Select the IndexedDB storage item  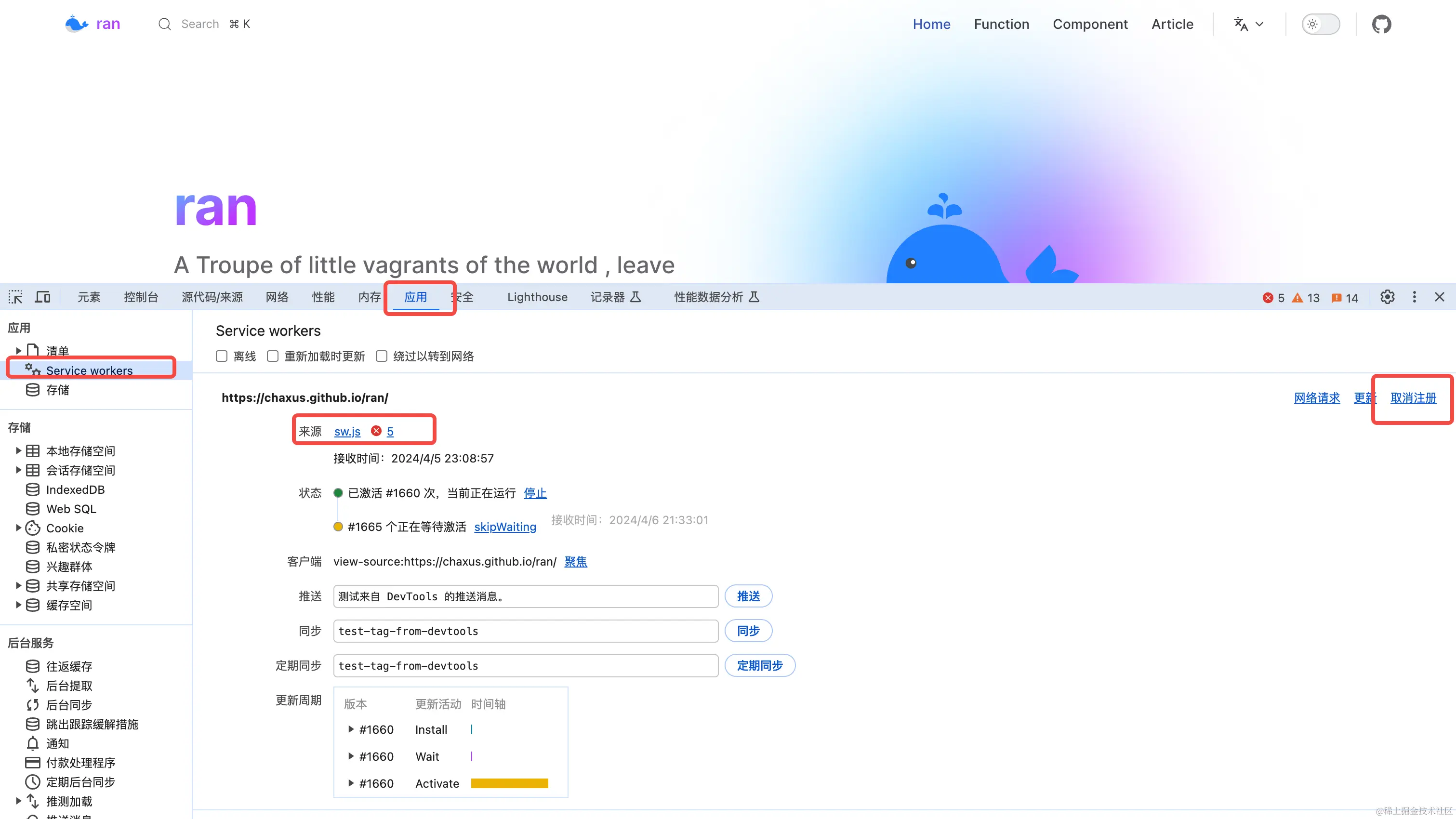[x=75, y=489]
